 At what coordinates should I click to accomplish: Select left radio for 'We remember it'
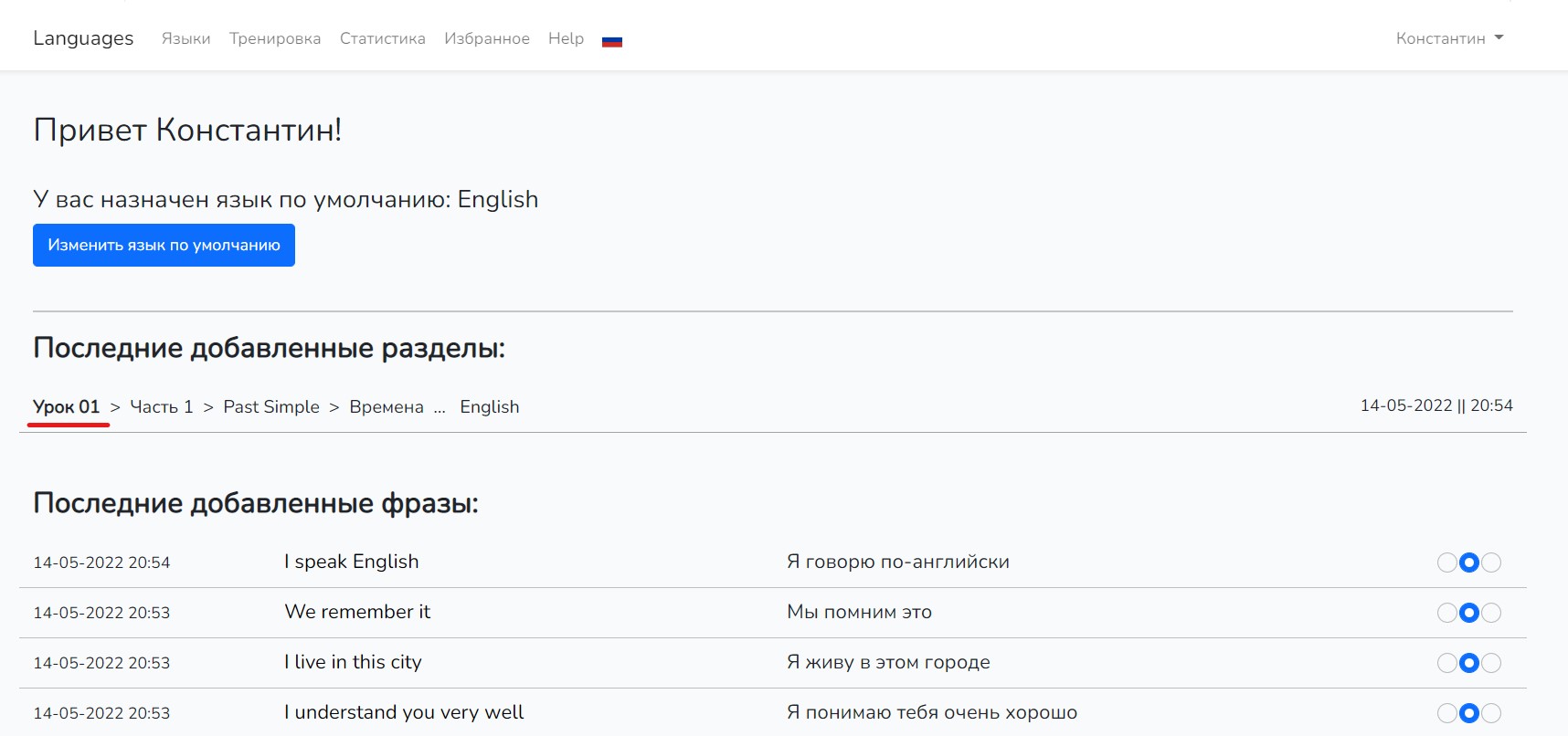[x=1447, y=613]
